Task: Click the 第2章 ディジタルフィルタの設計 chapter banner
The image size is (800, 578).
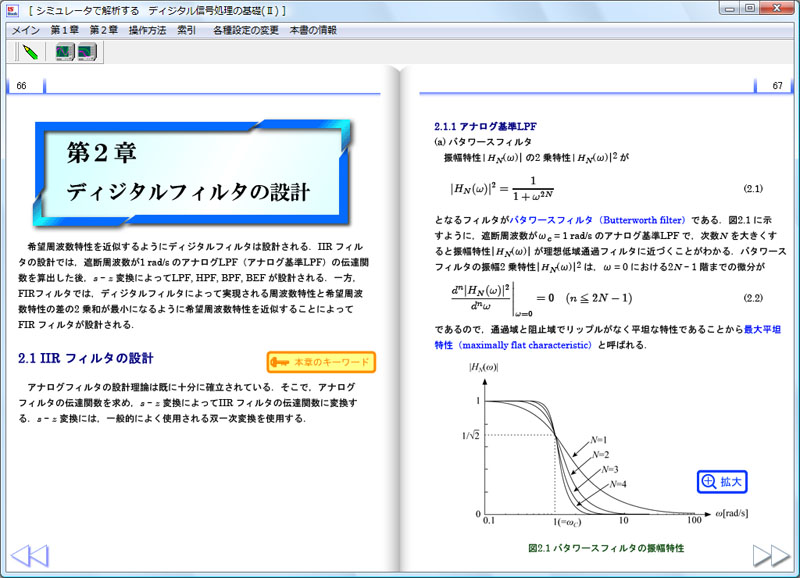Action: click(192, 173)
